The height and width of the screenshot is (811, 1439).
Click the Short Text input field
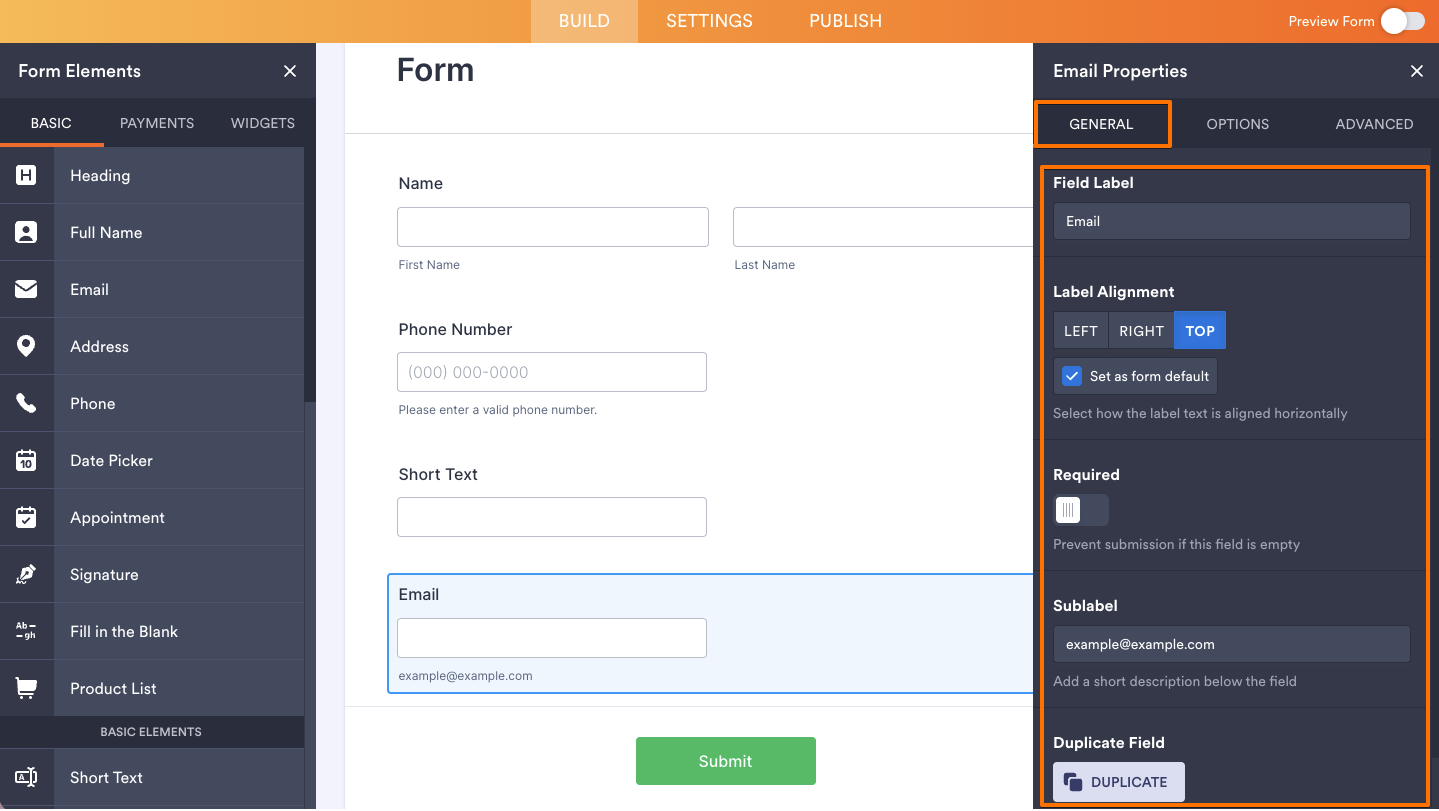552,517
